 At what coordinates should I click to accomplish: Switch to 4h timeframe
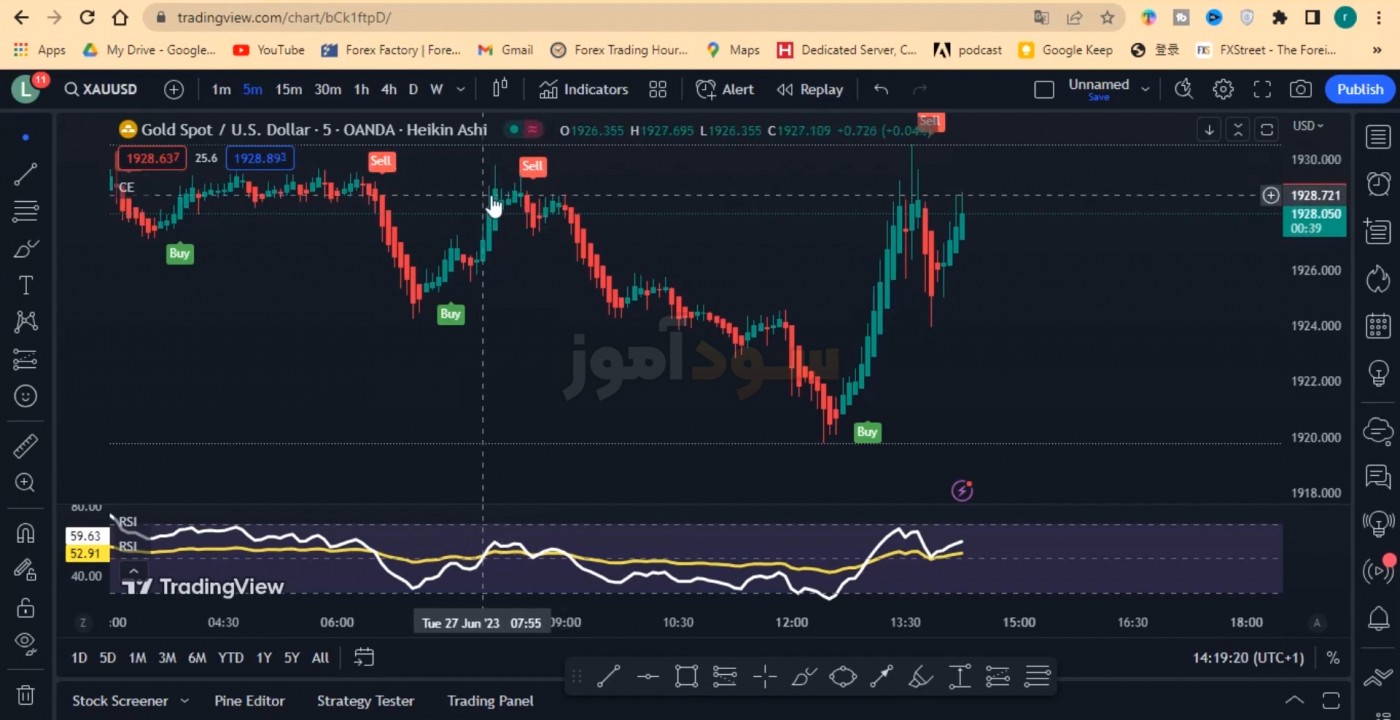click(389, 89)
